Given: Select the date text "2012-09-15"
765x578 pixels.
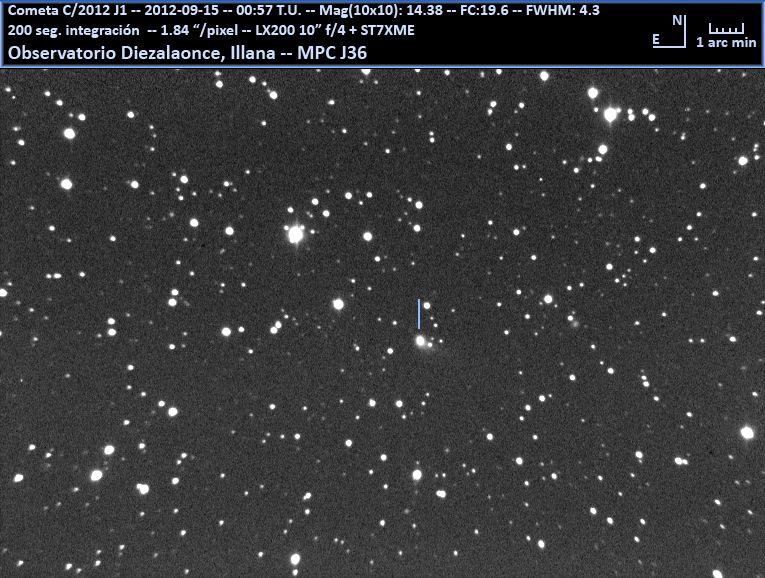Looking at the screenshot, I should pos(179,10).
